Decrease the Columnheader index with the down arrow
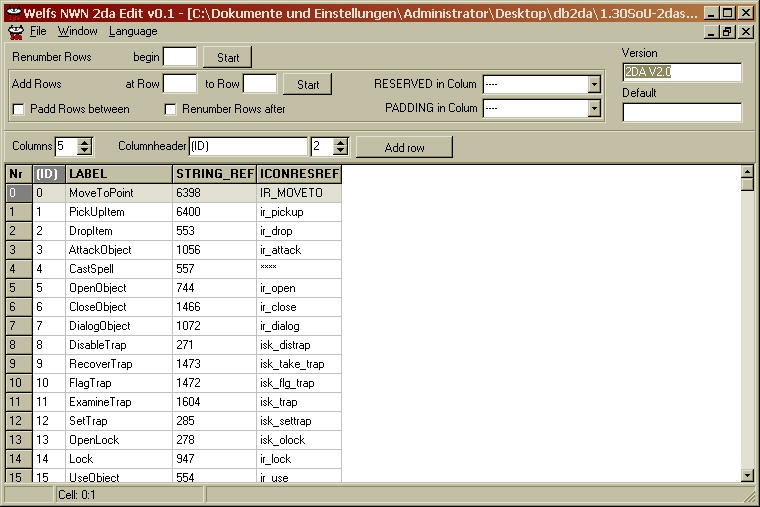 340,151
